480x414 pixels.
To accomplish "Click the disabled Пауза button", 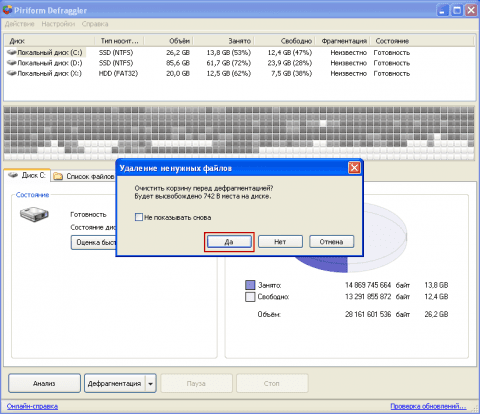I will 196,383.
